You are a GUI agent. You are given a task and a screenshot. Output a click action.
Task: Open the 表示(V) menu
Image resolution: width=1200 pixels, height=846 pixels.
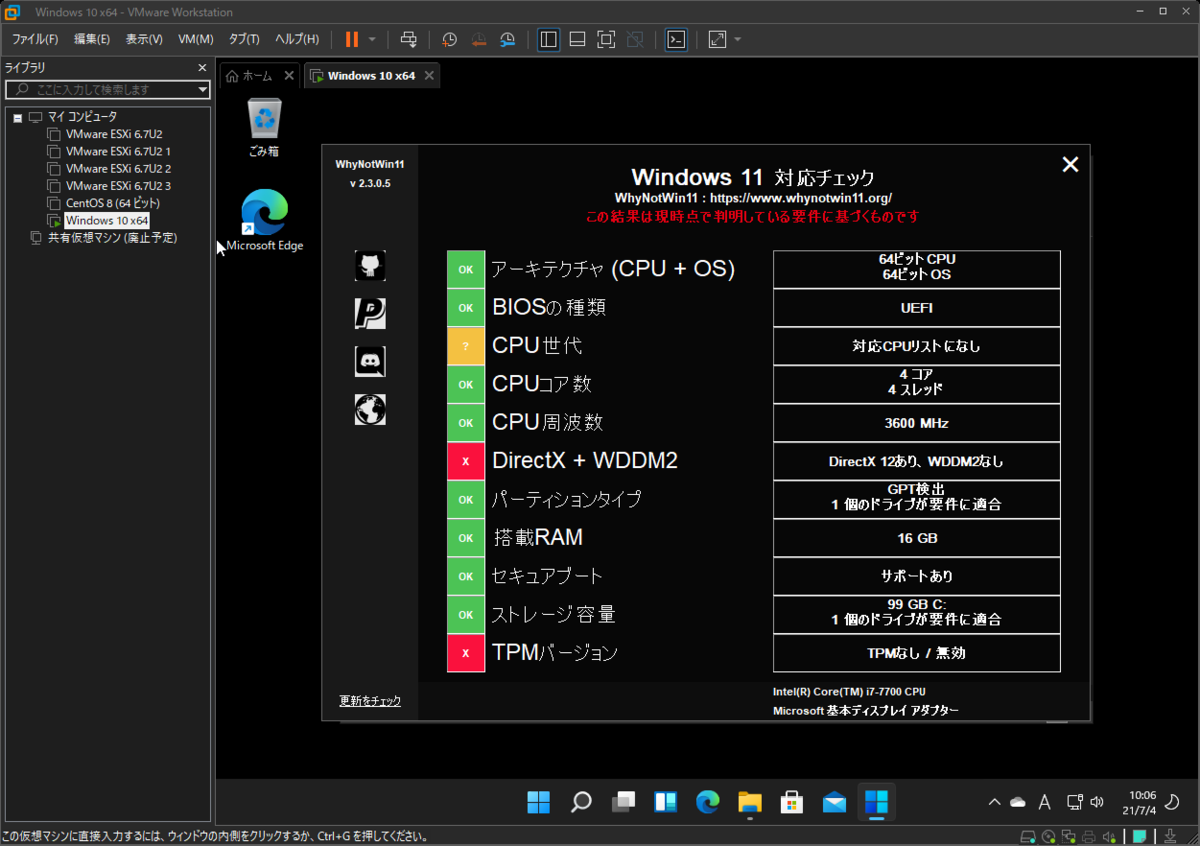(x=144, y=39)
